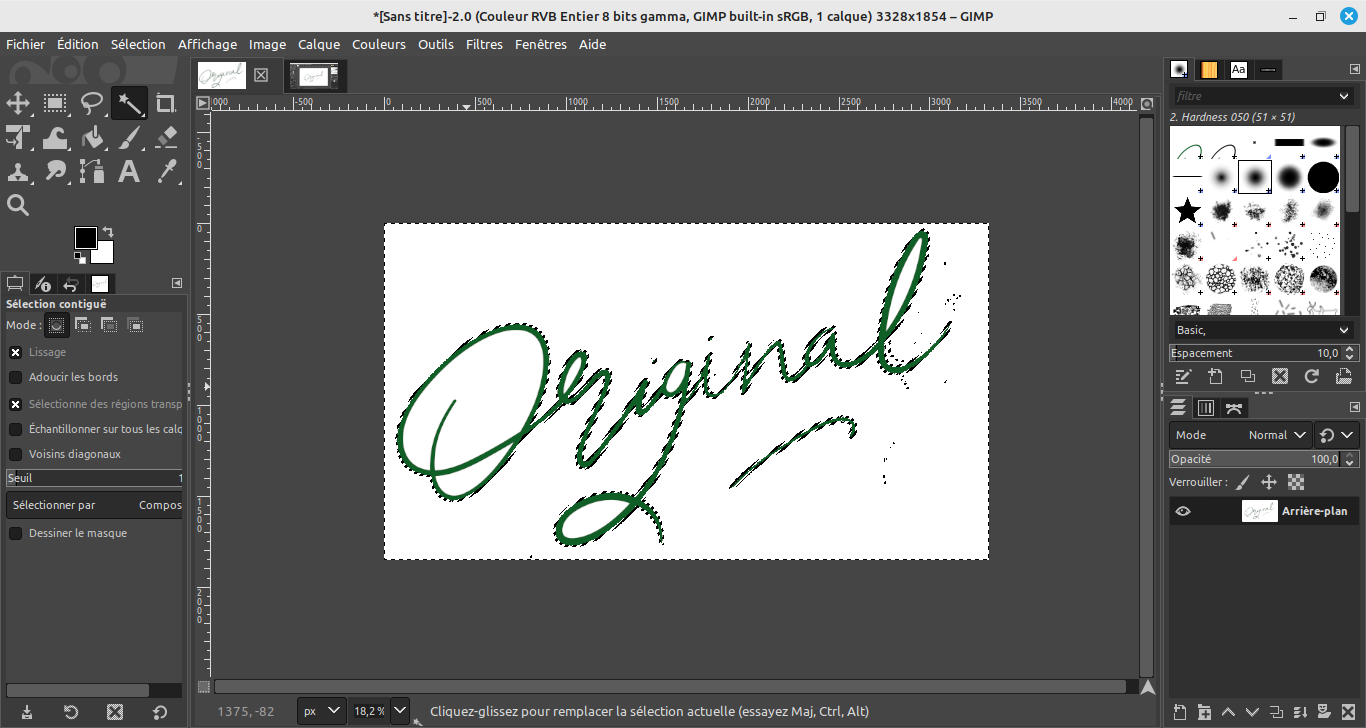The width and height of the screenshot is (1366, 728).
Task: Choose the Free Select lasso tool
Action: pos(92,103)
